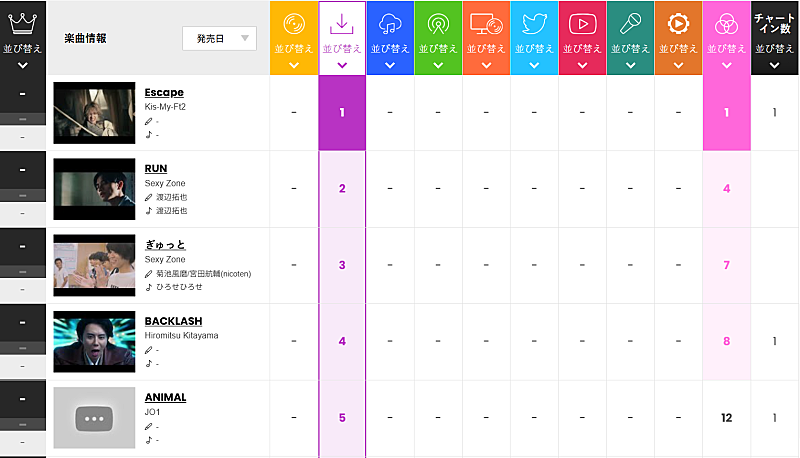The width and height of the screenshot is (800, 458).
Task: Click the purple download chart icon
Action: (x=342, y=24)
